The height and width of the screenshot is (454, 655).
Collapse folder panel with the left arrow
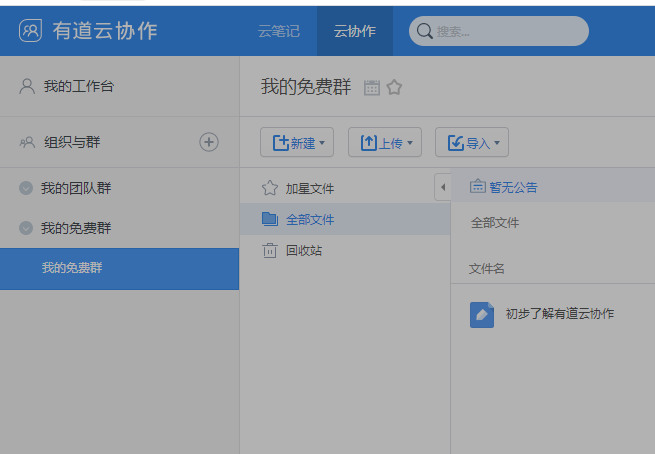(443, 187)
